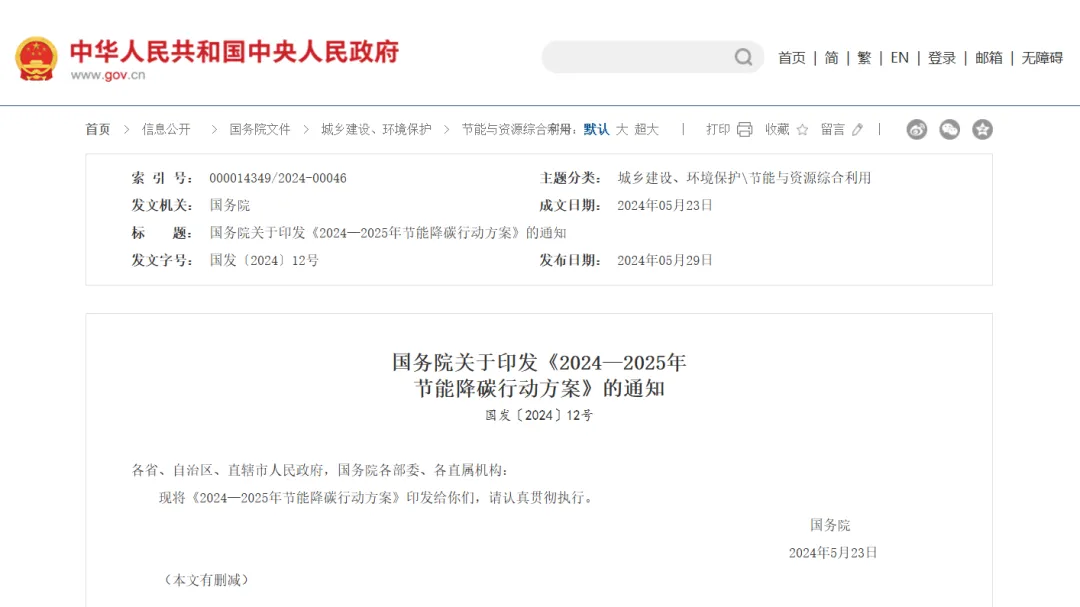Switch font size to 超大

tap(646, 129)
